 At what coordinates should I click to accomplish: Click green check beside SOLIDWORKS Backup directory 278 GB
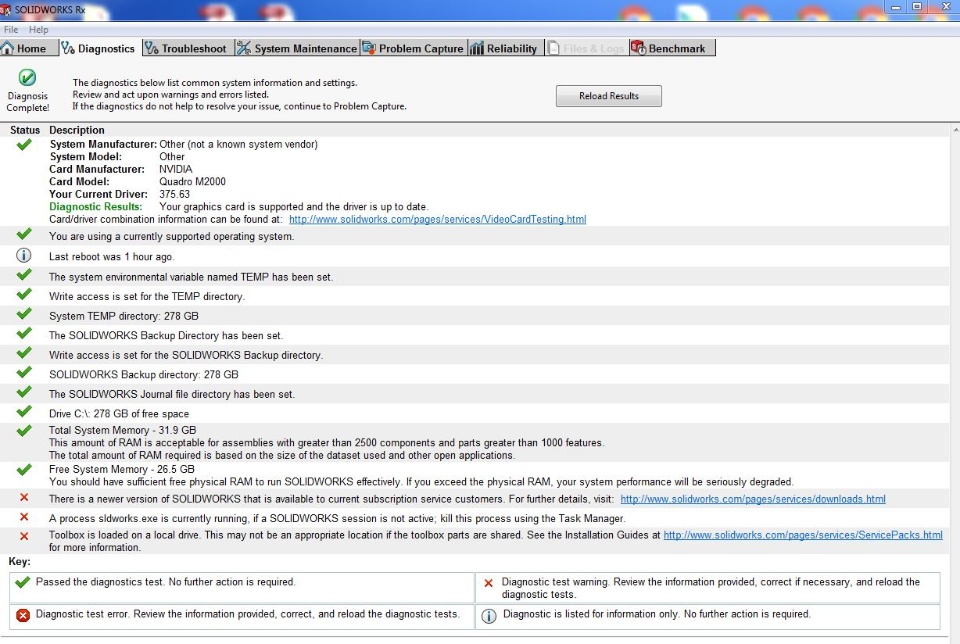pyautogui.click(x=24, y=373)
